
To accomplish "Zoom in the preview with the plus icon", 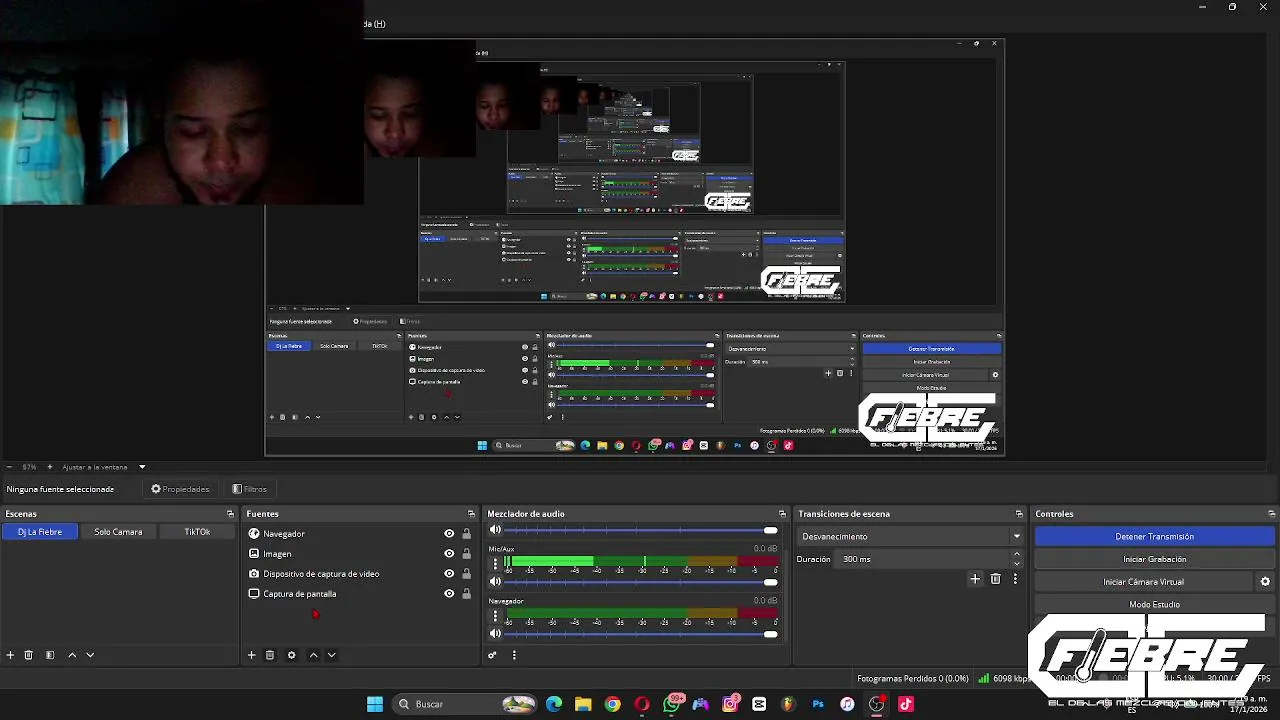I will click(x=49, y=467).
